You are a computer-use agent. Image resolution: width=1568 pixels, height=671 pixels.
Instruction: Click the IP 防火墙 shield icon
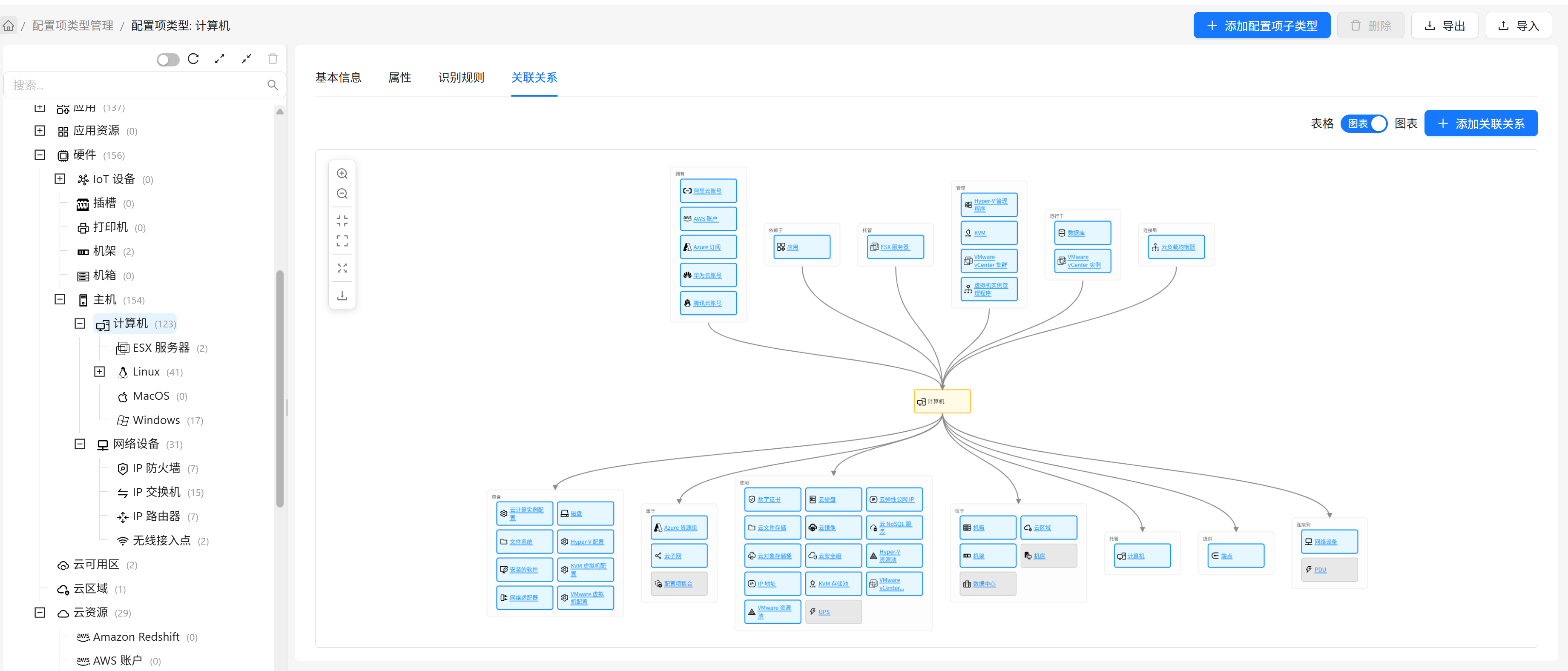[x=122, y=469]
